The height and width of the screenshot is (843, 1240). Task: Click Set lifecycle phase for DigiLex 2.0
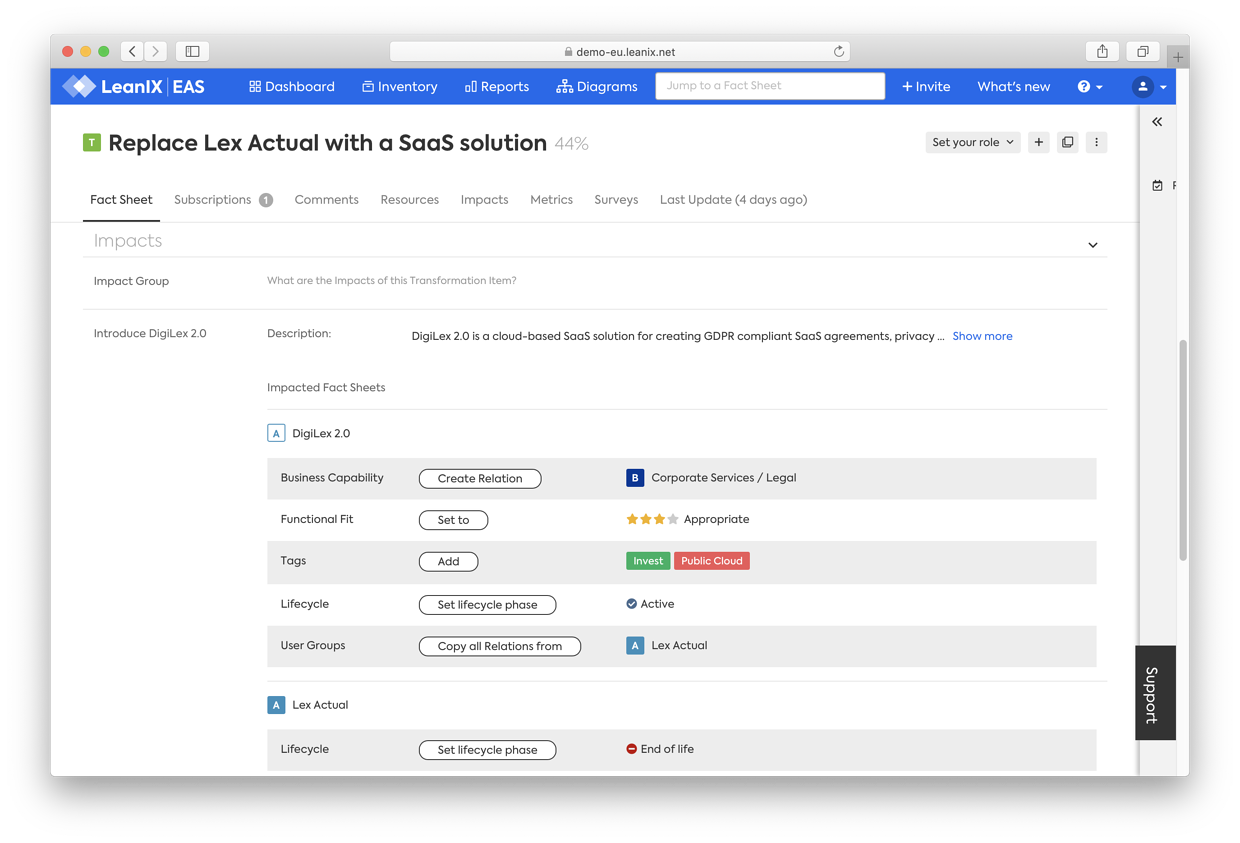pyautogui.click(x=487, y=605)
